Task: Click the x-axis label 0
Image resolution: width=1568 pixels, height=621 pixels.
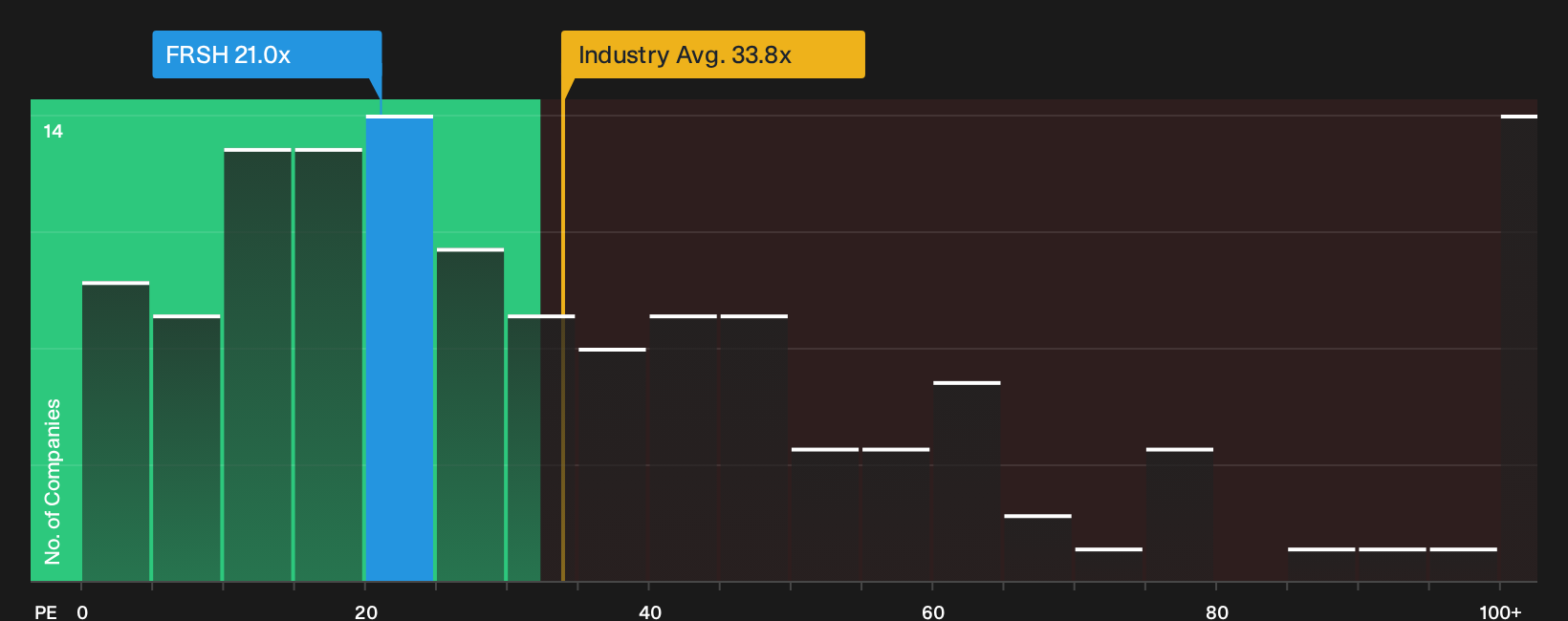Action: [x=82, y=611]
